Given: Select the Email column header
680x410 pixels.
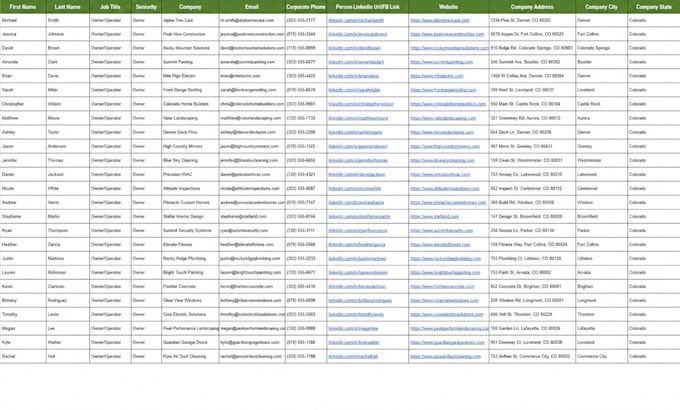Looking at the screenshot, I should pos(252,7).
